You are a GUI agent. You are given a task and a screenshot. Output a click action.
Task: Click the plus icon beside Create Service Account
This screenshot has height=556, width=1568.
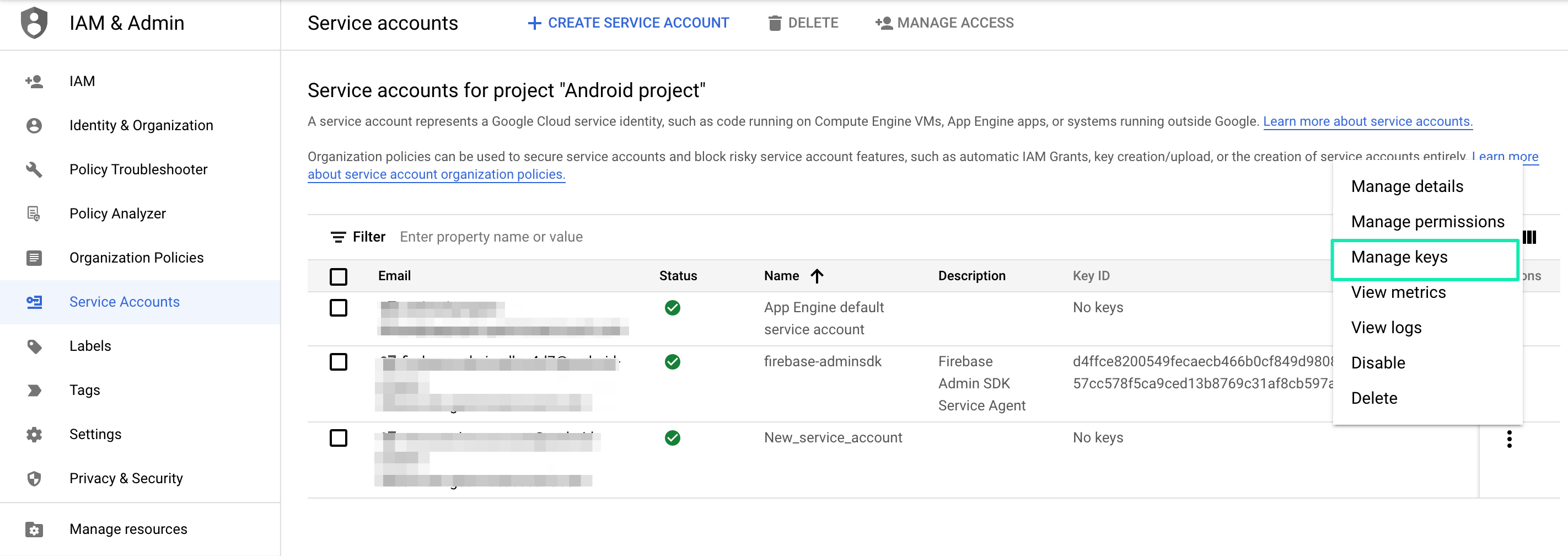pyautogui.click(x=534, y=23)
